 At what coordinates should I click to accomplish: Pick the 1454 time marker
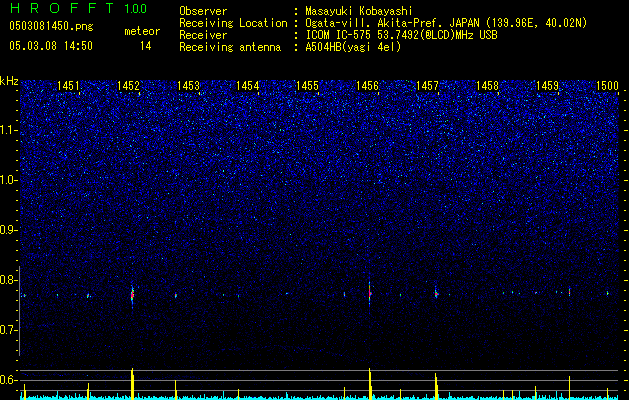pyautogui.click(x=248, y=85)
